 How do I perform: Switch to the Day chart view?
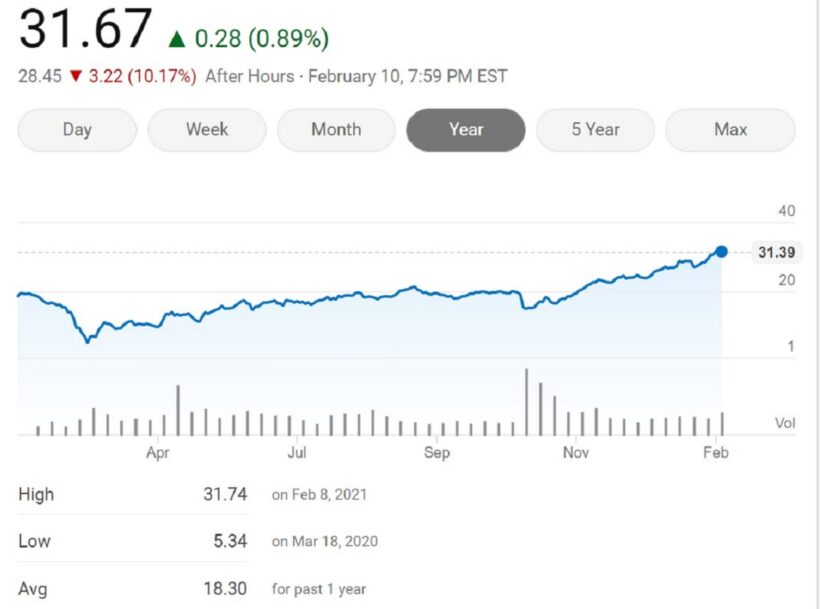(x=77, y=129)
